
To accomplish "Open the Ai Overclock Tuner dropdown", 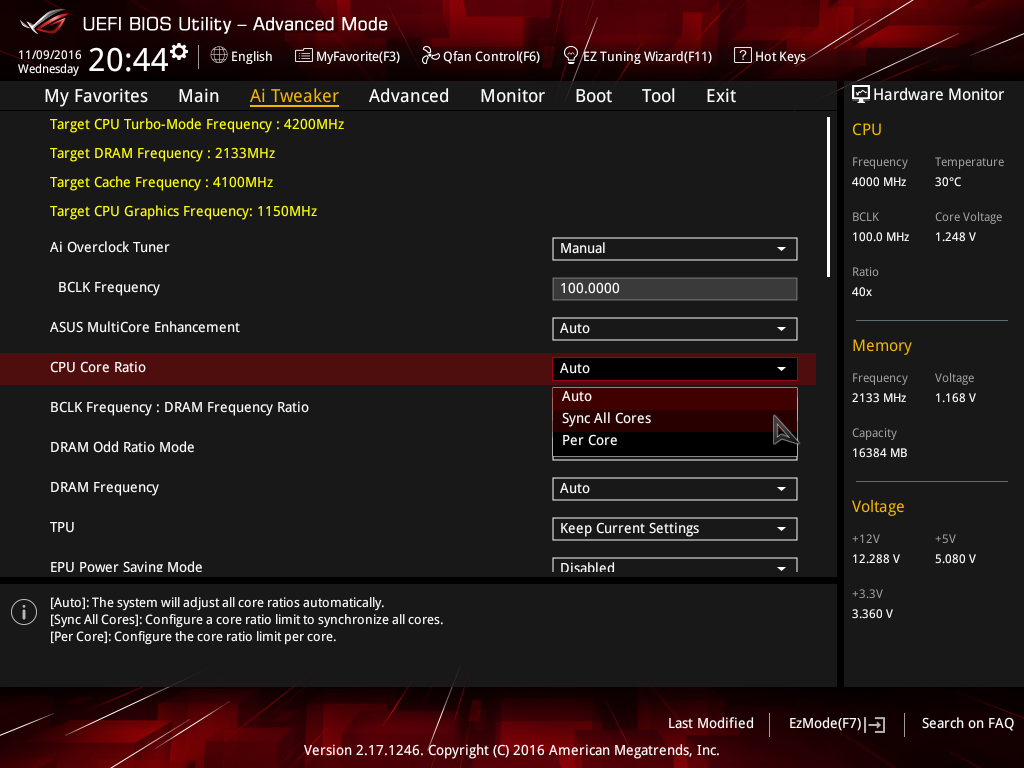I will 675,249.
